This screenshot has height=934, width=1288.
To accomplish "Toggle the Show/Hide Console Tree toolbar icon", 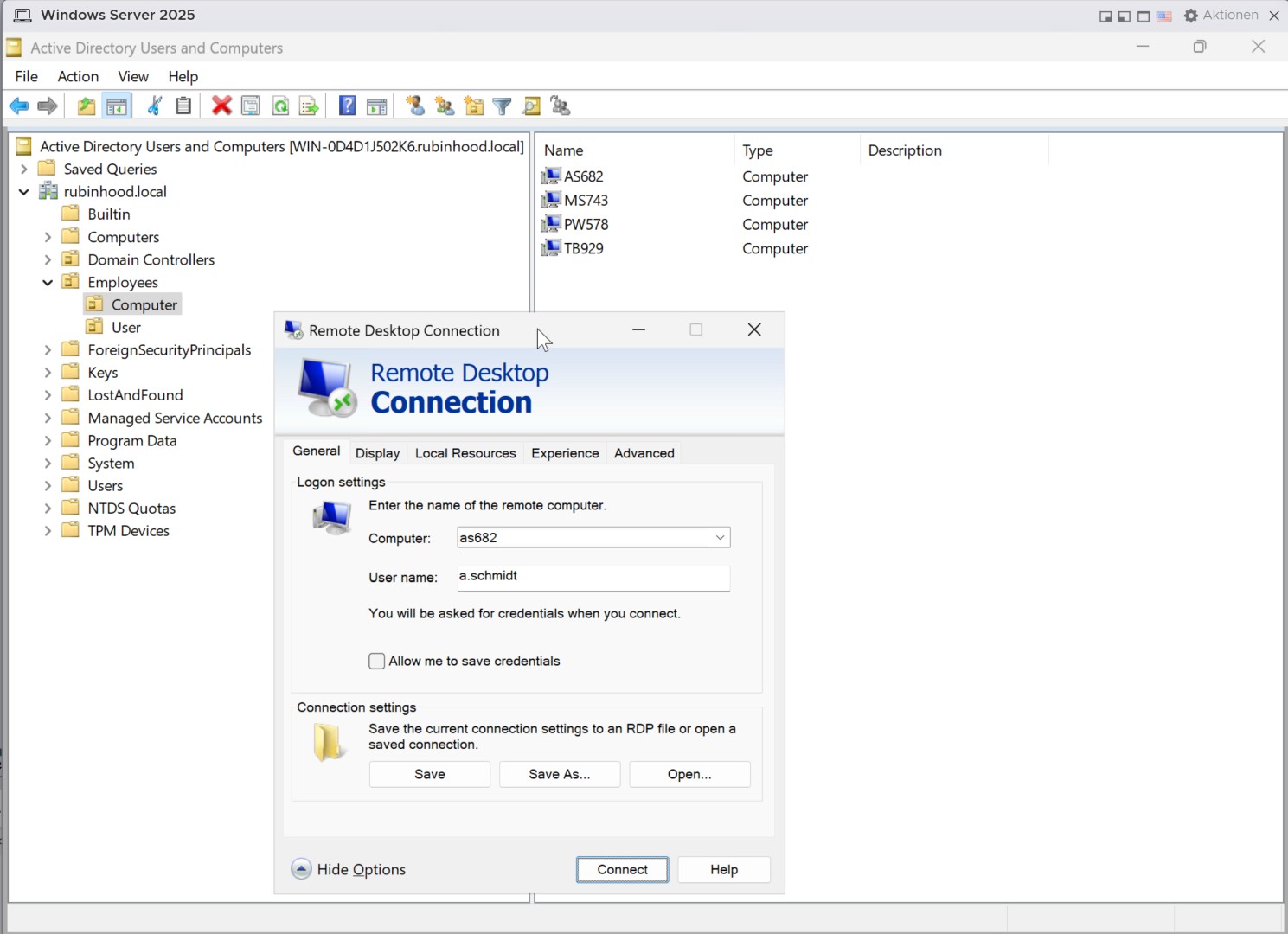I will click(116, 106).
